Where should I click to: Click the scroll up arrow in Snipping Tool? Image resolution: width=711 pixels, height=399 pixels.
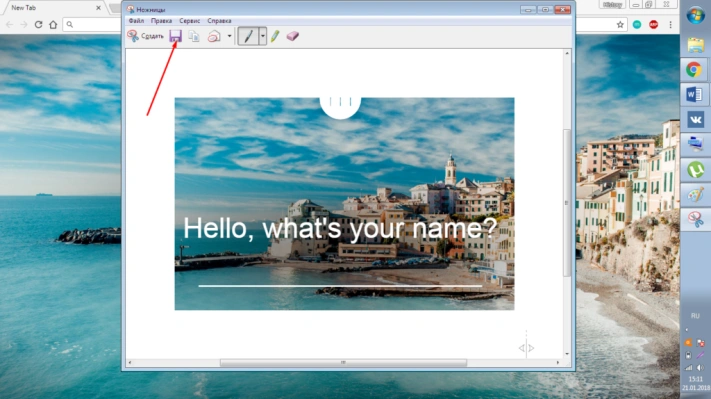pyautogui.click(x=567, y=53)
